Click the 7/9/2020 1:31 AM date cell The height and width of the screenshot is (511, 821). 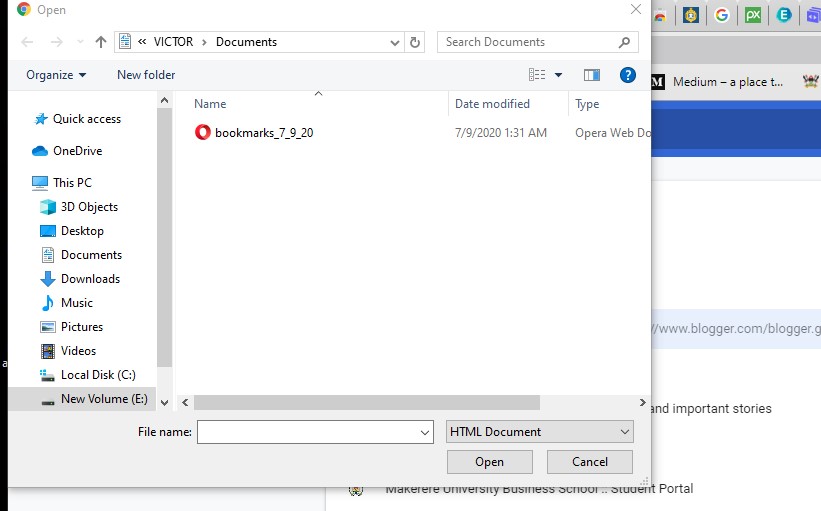click(x=501, y=133)
